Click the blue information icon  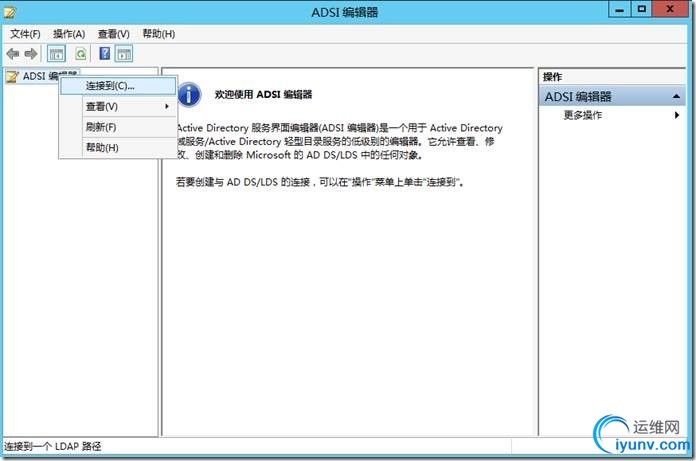click(190, 95)
